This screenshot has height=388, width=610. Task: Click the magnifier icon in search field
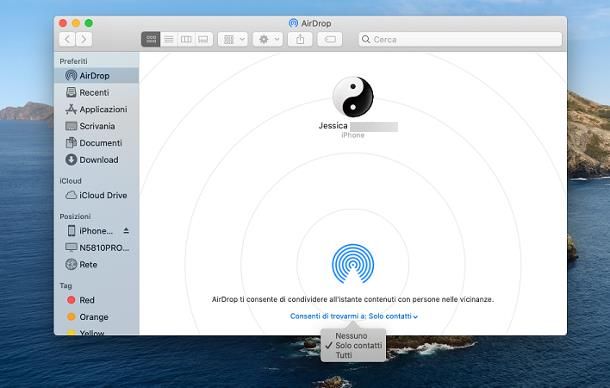point(366,39)
